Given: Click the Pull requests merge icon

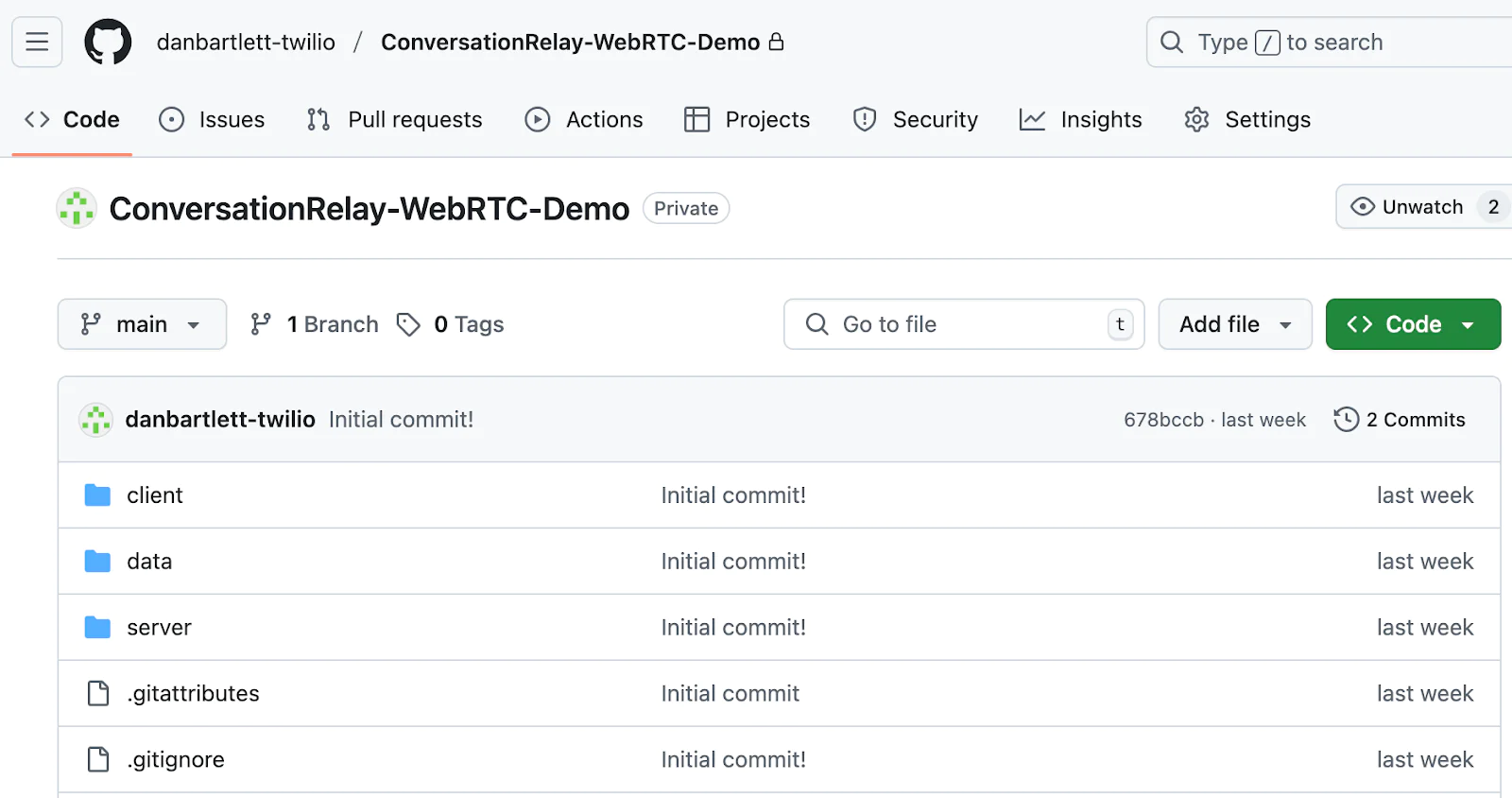Looking at the screenshot, I should coord(318,120).
